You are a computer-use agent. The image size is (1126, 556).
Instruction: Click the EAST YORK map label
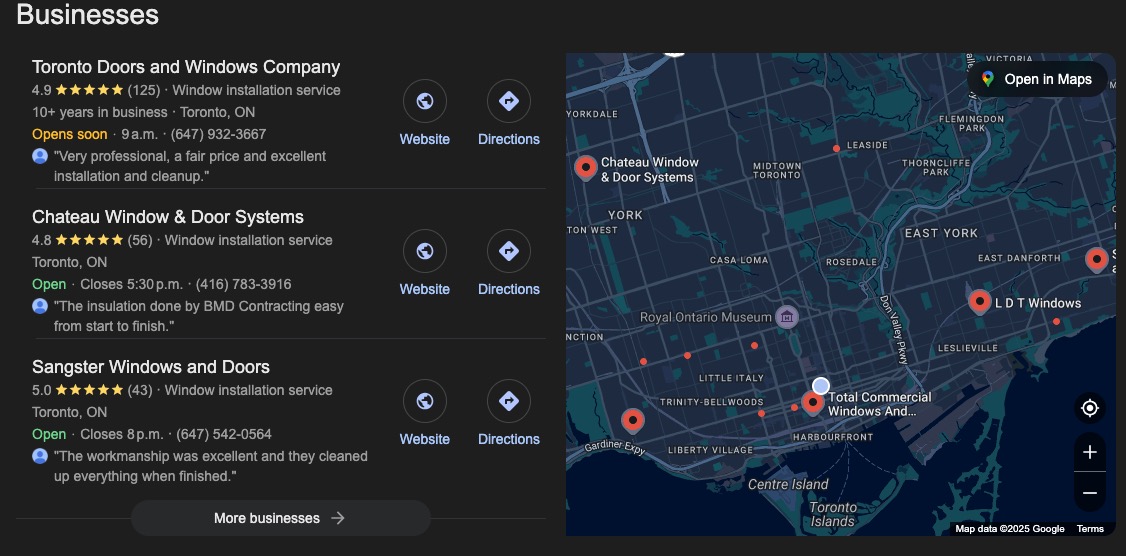coord(941,233)
